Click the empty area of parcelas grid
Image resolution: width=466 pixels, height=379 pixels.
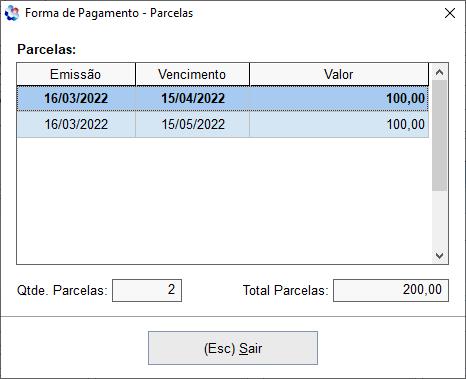click(223, 200)
